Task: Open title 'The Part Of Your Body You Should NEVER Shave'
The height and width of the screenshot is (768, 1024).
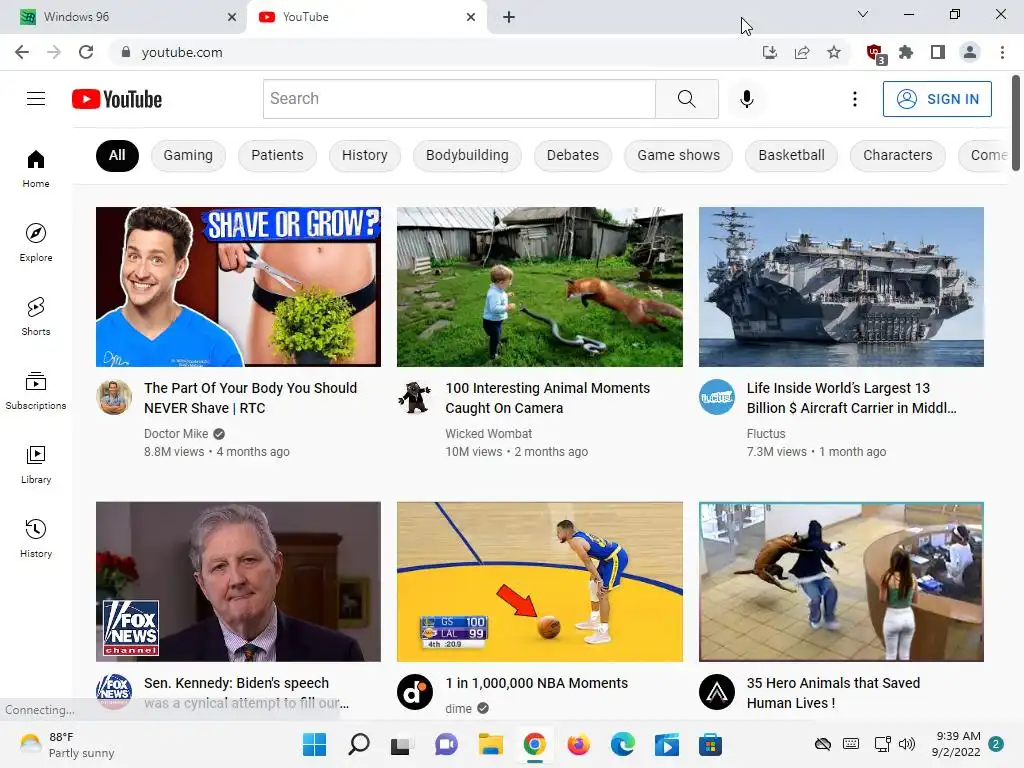Action: (251, 398)
